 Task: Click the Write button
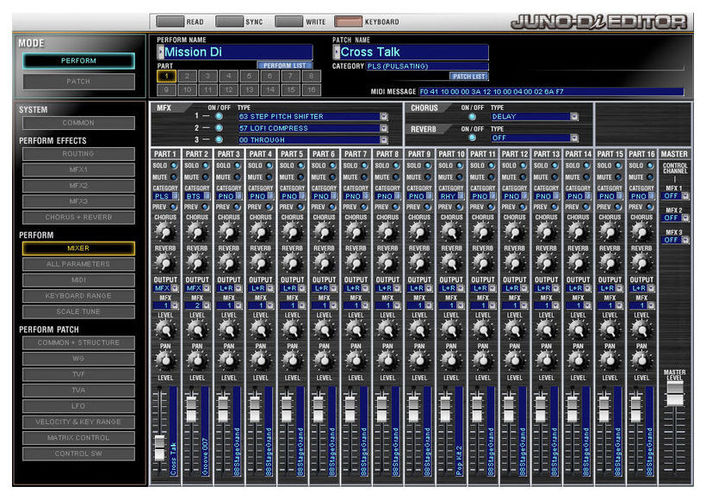coord(289,21)
